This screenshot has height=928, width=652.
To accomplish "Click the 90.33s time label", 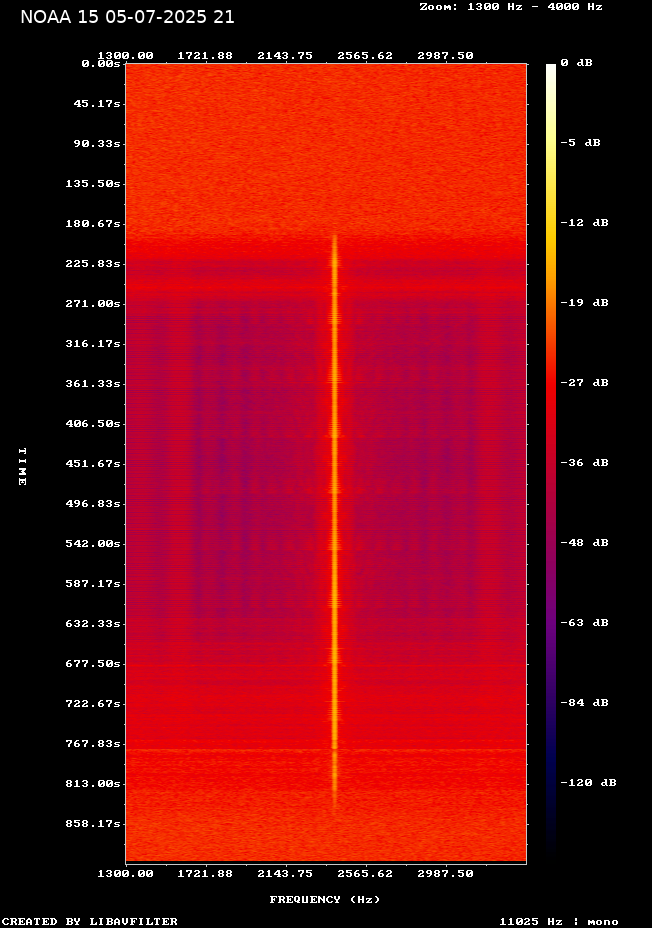I will coord(97,144).
